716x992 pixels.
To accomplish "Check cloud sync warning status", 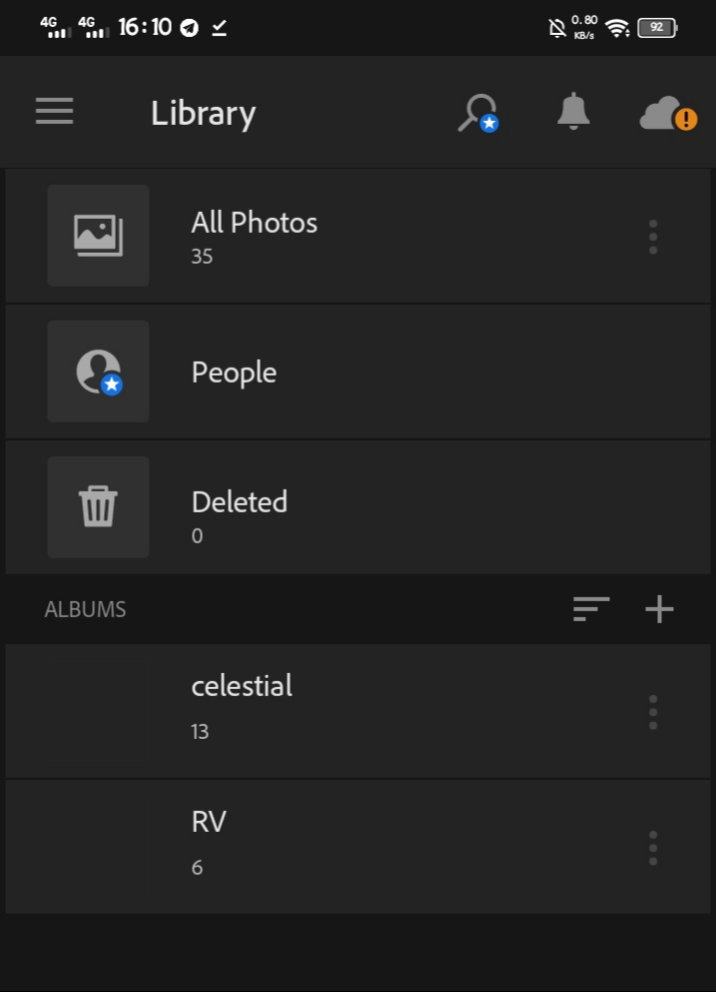I will tap(668, 114).
